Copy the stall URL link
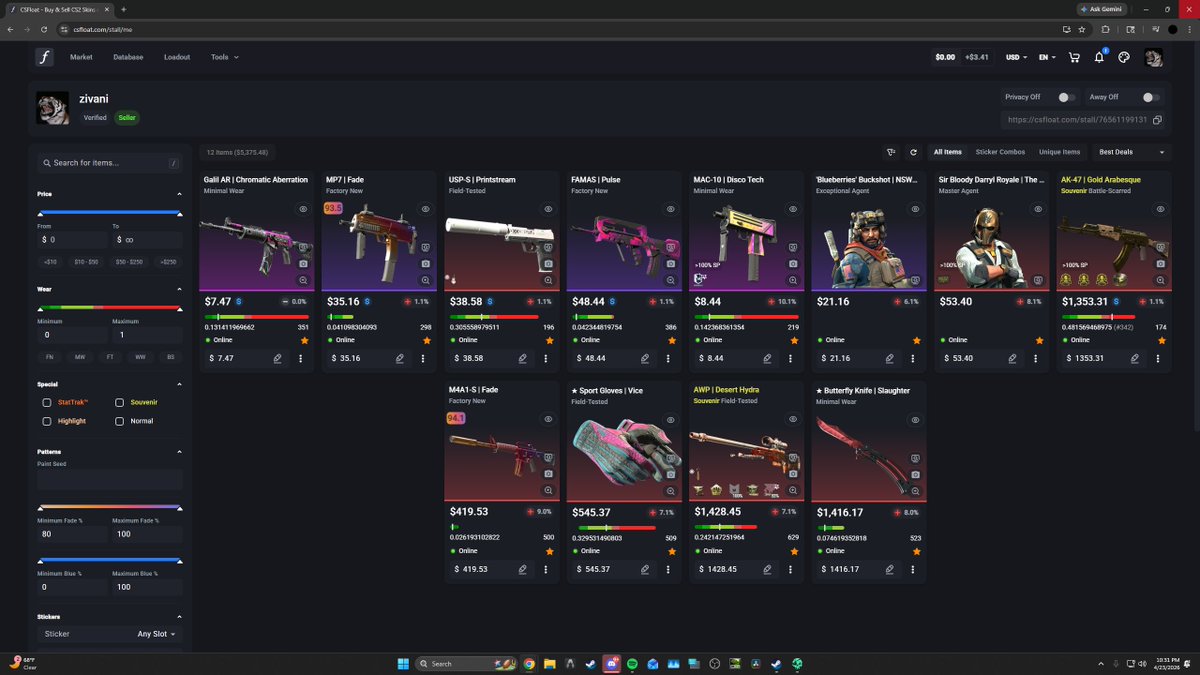Screen dimensions: 1200x675 click(x=1157, y=120)
